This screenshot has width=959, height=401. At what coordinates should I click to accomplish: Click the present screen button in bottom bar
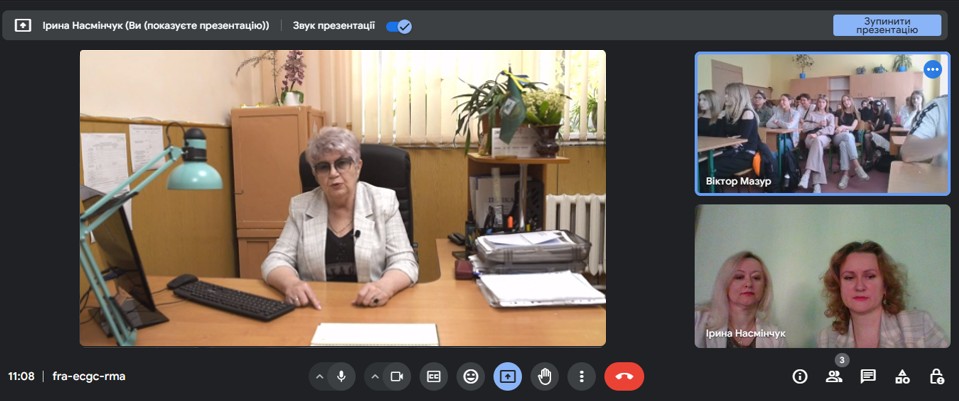tap(508, 377)
